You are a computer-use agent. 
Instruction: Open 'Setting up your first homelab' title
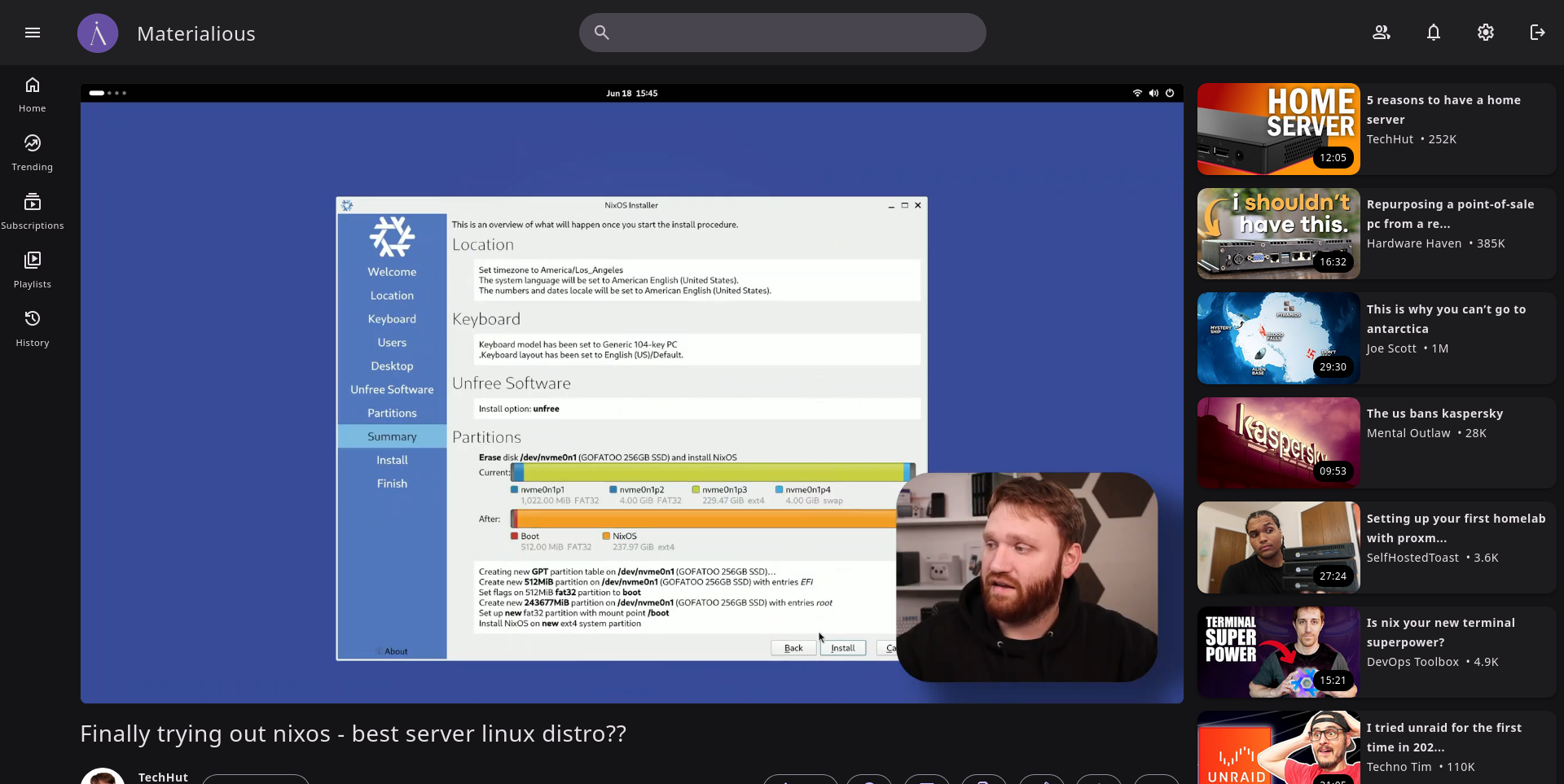tap(1456, 528)
